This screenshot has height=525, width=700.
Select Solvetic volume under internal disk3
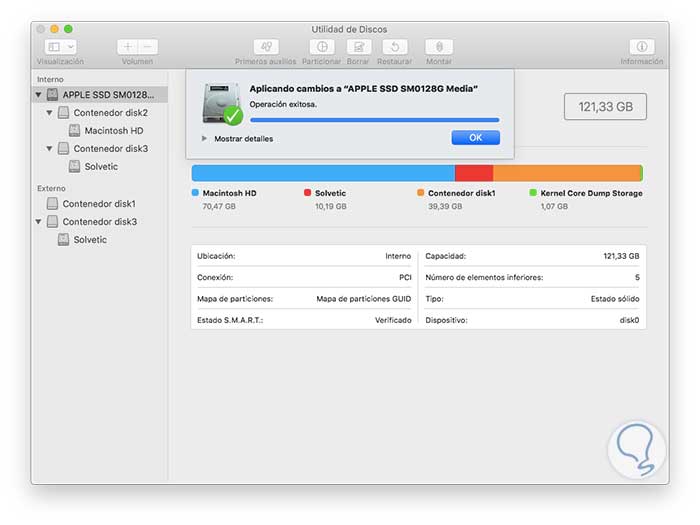tap(100, 167)
